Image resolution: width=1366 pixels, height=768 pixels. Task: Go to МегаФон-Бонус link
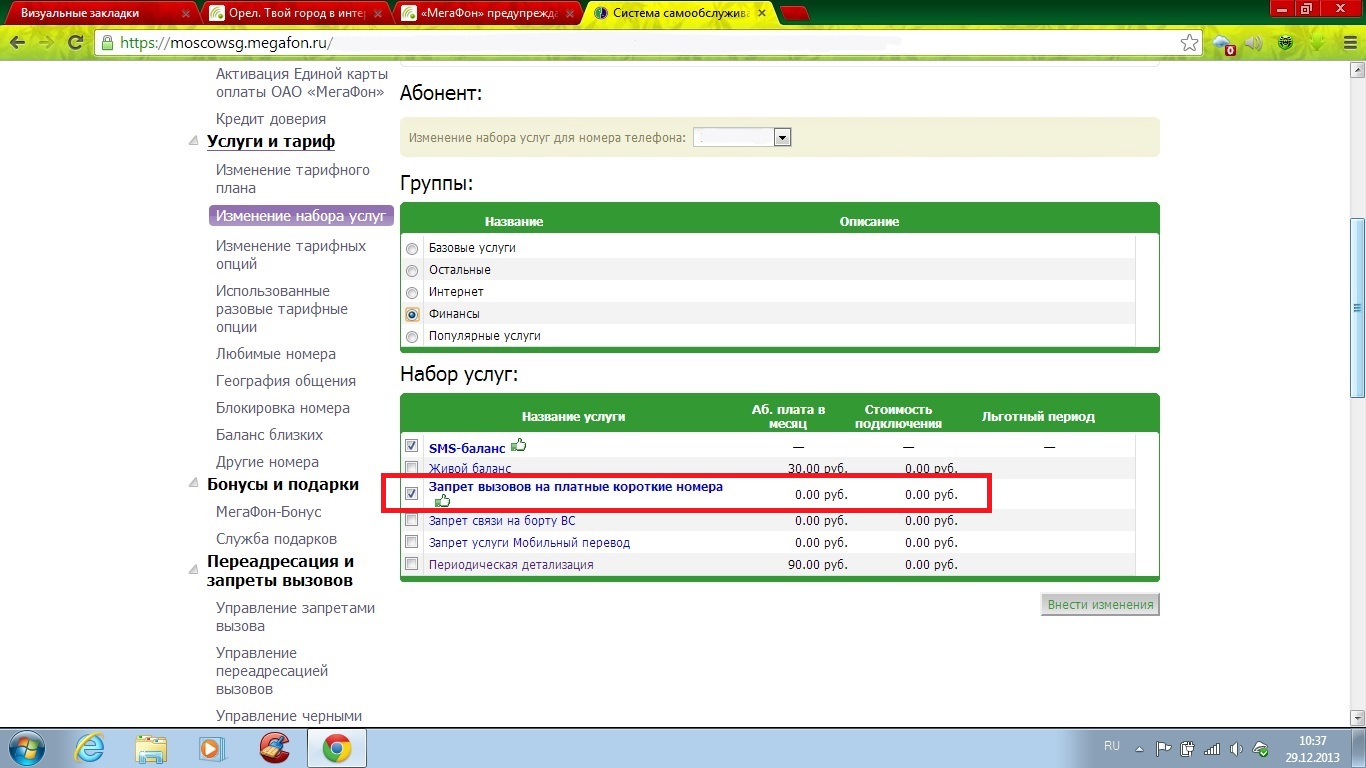(x=269, y=512)
